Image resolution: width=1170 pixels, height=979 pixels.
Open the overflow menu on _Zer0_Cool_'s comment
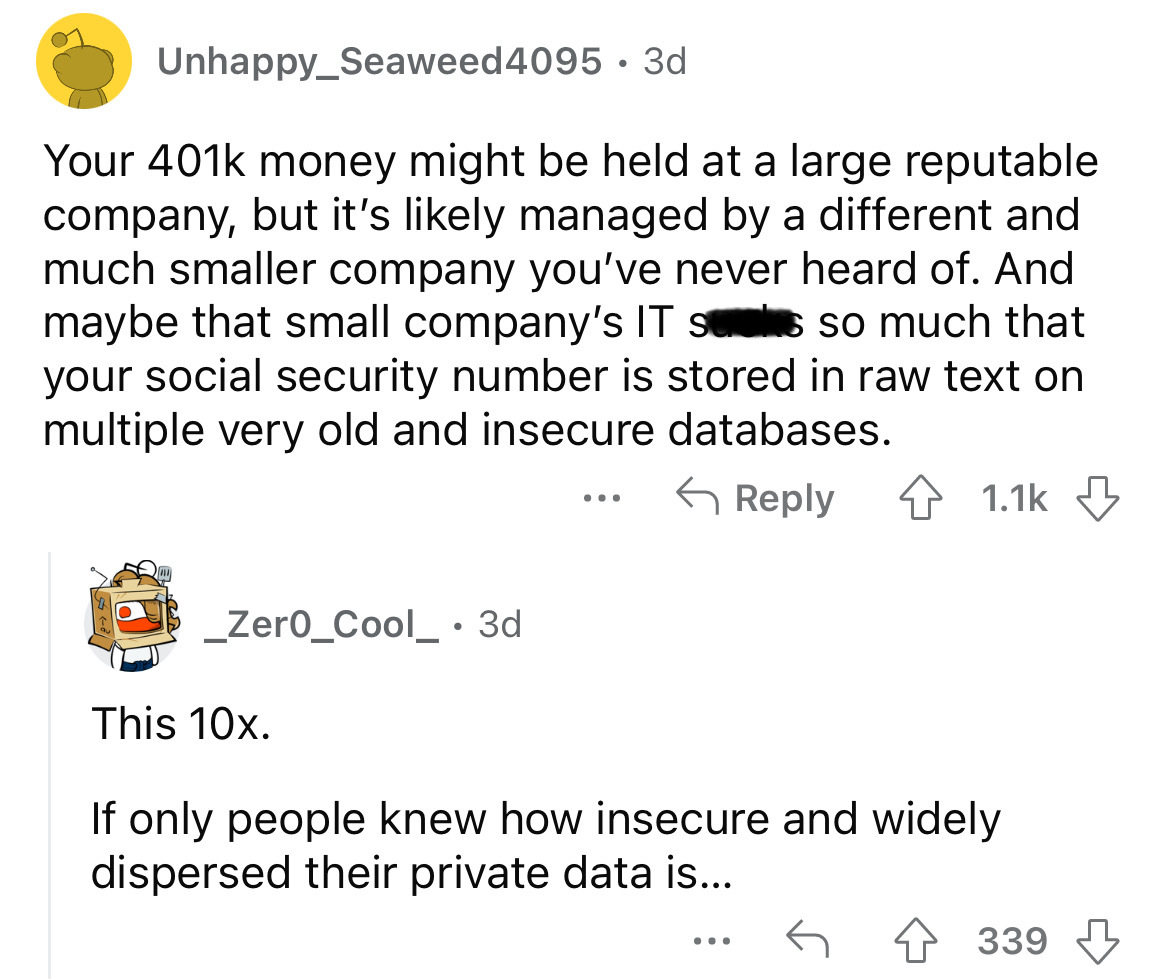pos(712,940)
